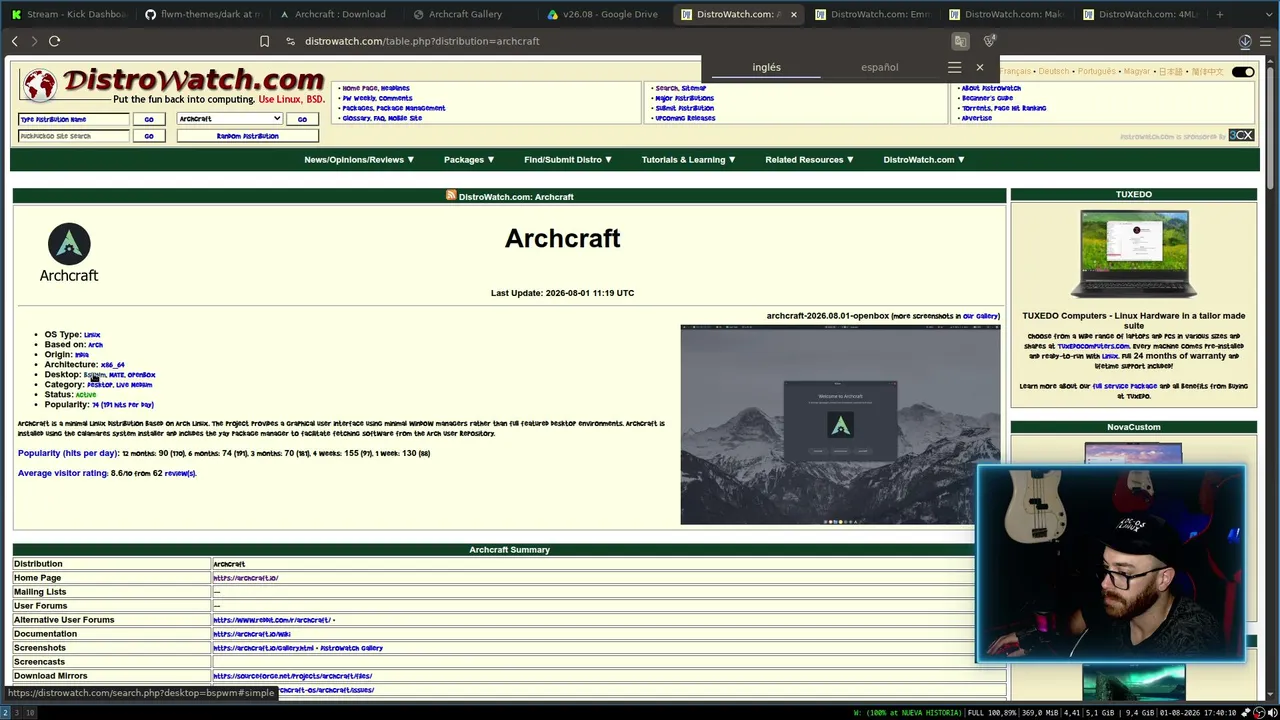Open the Upcoming Releases link
Viewport: 1280px width, 720px height.
685,118
